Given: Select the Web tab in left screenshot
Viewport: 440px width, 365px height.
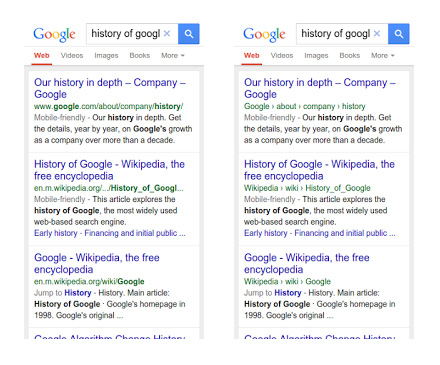Looking at the screenshot, I should click(42, 56).
